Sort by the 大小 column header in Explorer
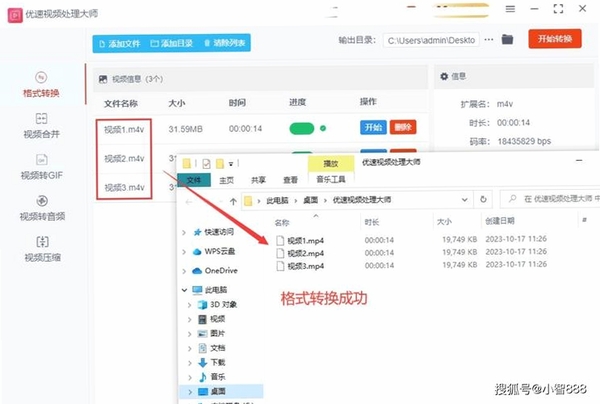Image resolution: width=600 pixels, height=404 pixels. click(x=444, y=222)
